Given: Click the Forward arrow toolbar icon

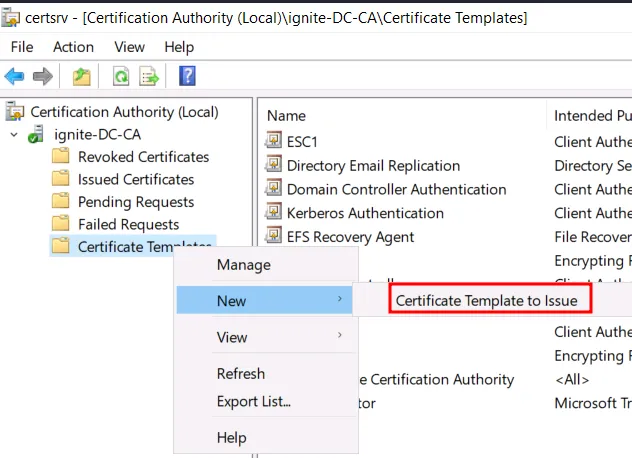Looking at the screenshot, I should tap(42, 76).
